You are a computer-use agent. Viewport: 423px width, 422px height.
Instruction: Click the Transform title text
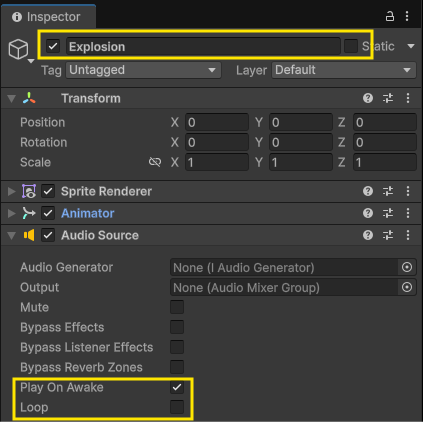pos(91,98)
